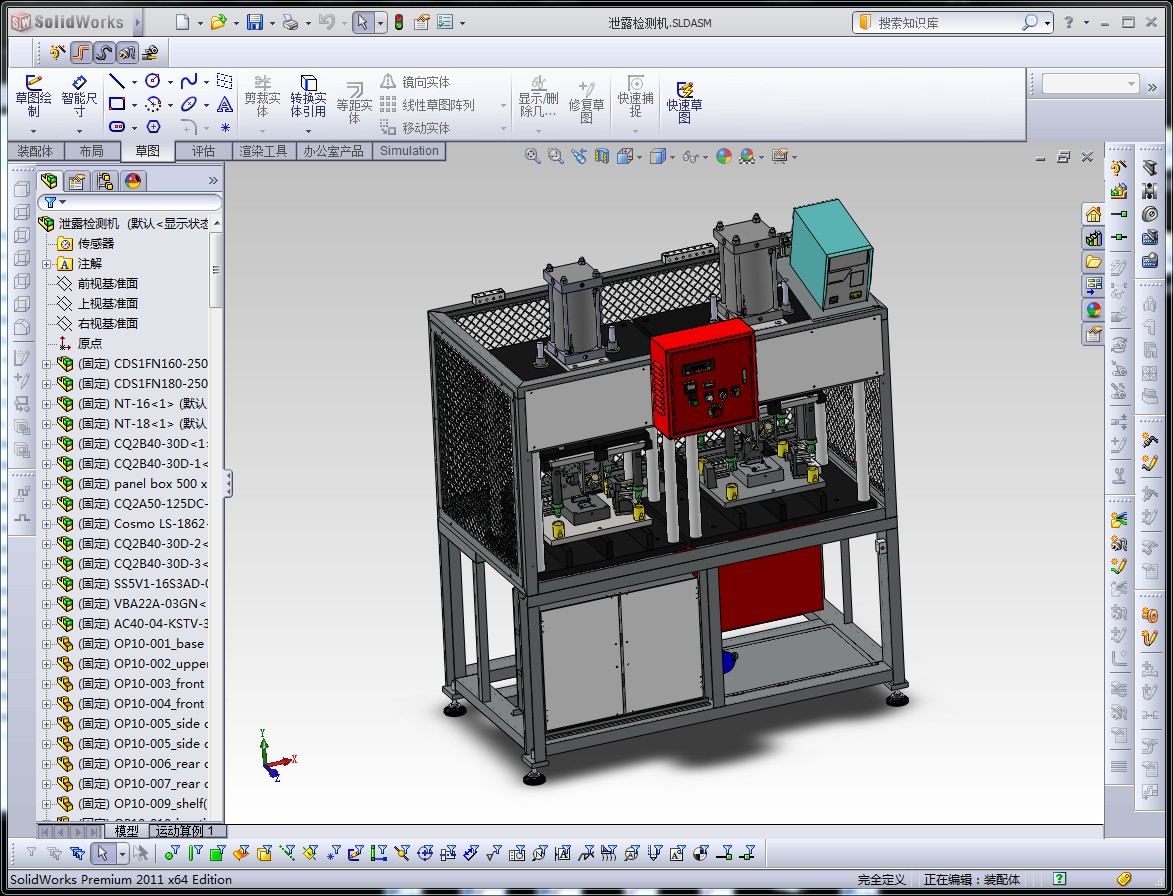Image resolution: width=1173 pixels, height=896 pixels.
Task: Click the tree filter funnel icon
Action: (50, 202)
